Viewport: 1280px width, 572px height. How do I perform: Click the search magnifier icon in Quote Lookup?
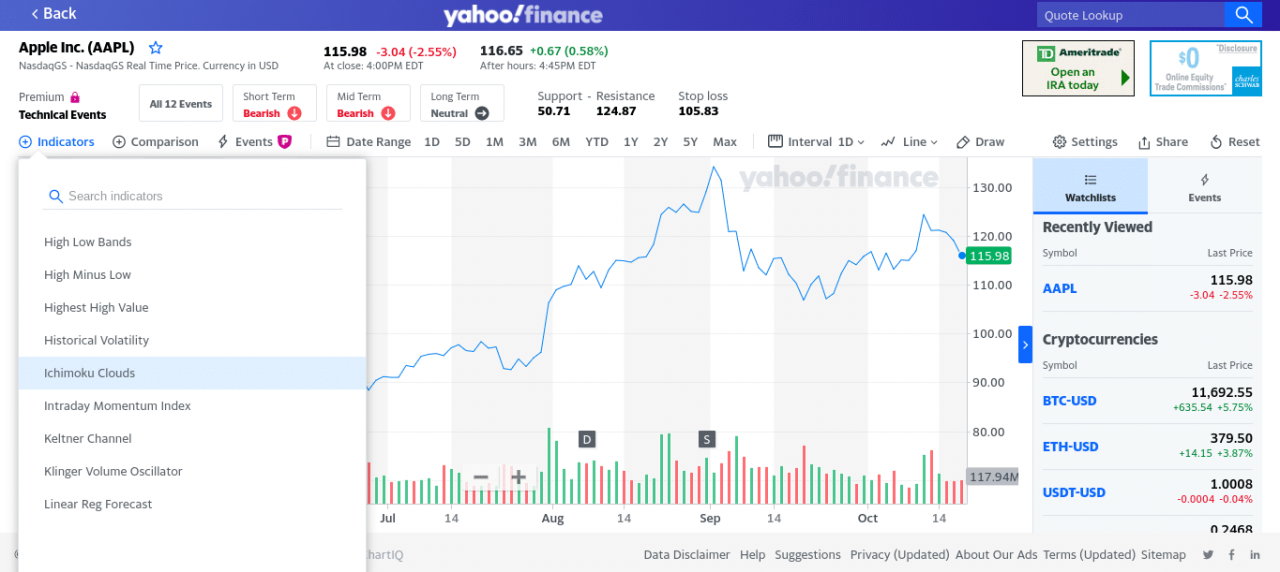pos(1243,15)
